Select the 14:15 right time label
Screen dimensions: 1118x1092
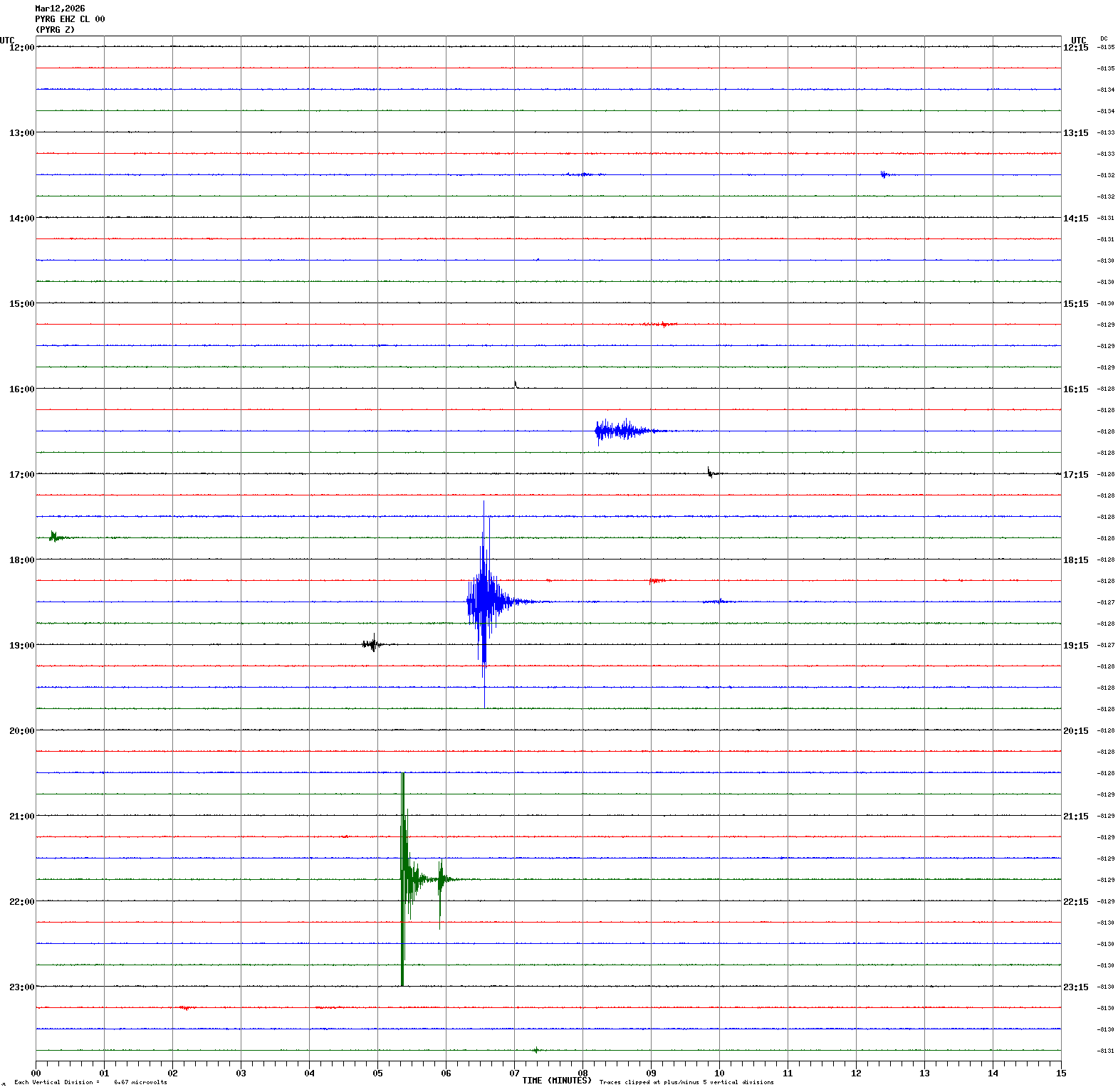(1075, 219)
